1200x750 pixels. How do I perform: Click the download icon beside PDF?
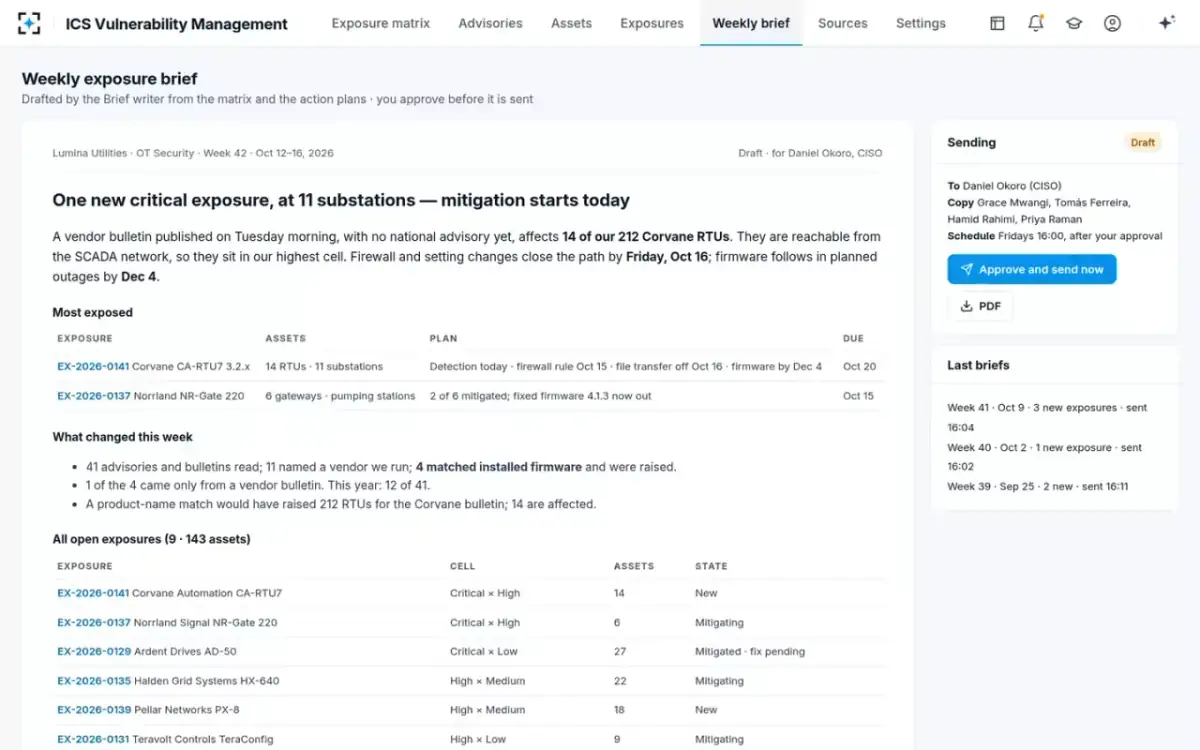[966, 306]
